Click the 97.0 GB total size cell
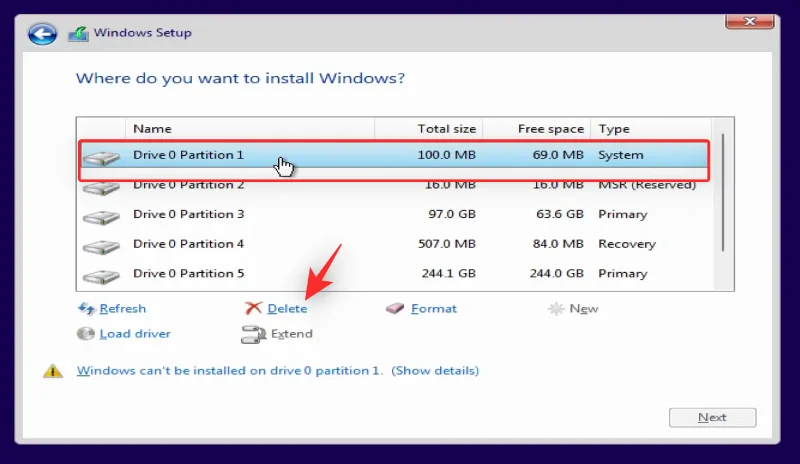Viewport: 800px width, 464px height. click(452, 214)
